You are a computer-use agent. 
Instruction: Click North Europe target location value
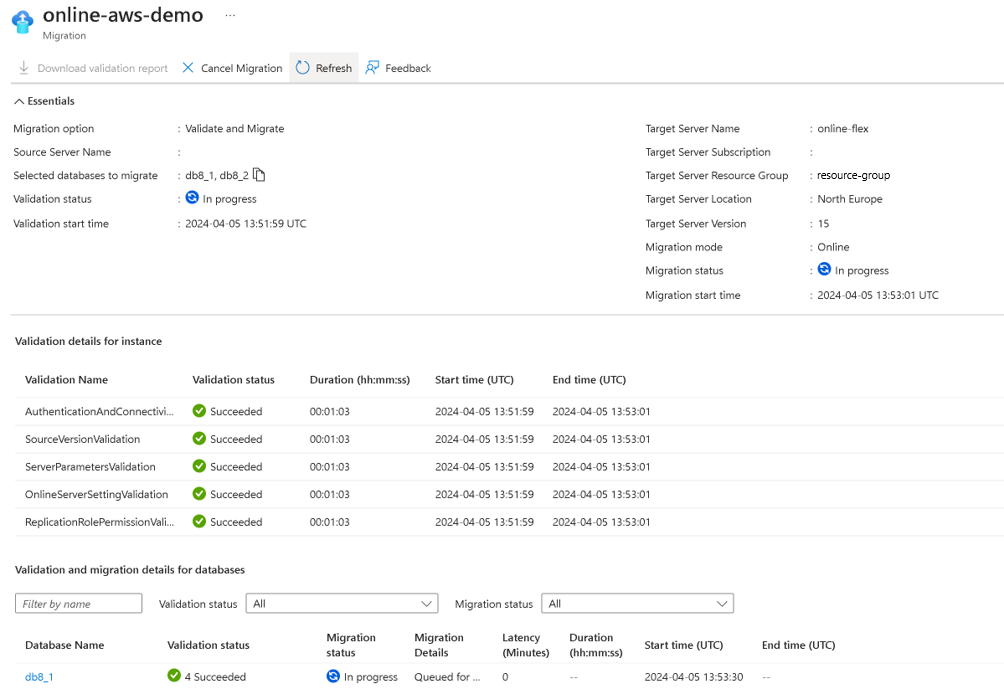(850, 199)
